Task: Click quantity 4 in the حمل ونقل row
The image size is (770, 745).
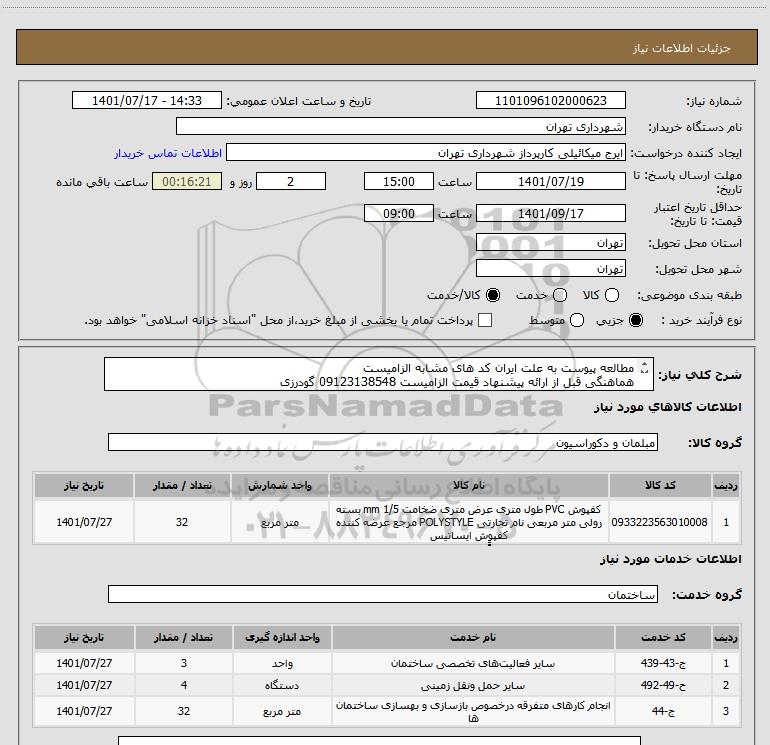Action: (184, 685)
